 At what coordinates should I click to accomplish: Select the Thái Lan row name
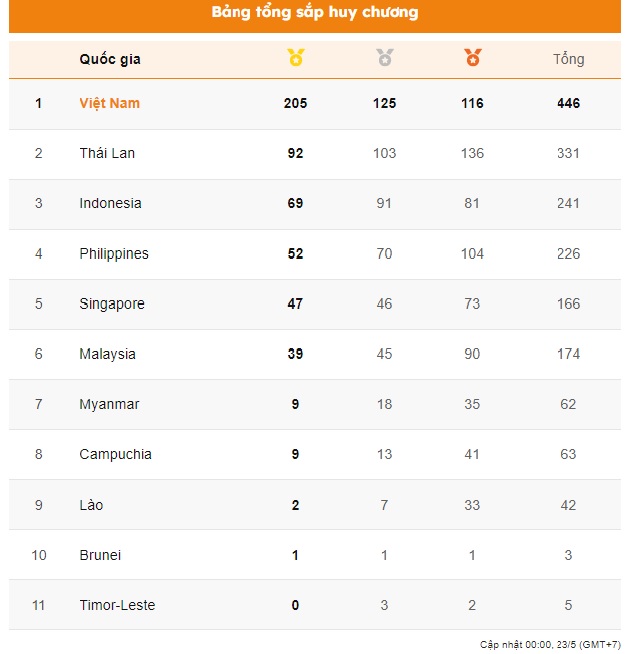tap(107, 153)
